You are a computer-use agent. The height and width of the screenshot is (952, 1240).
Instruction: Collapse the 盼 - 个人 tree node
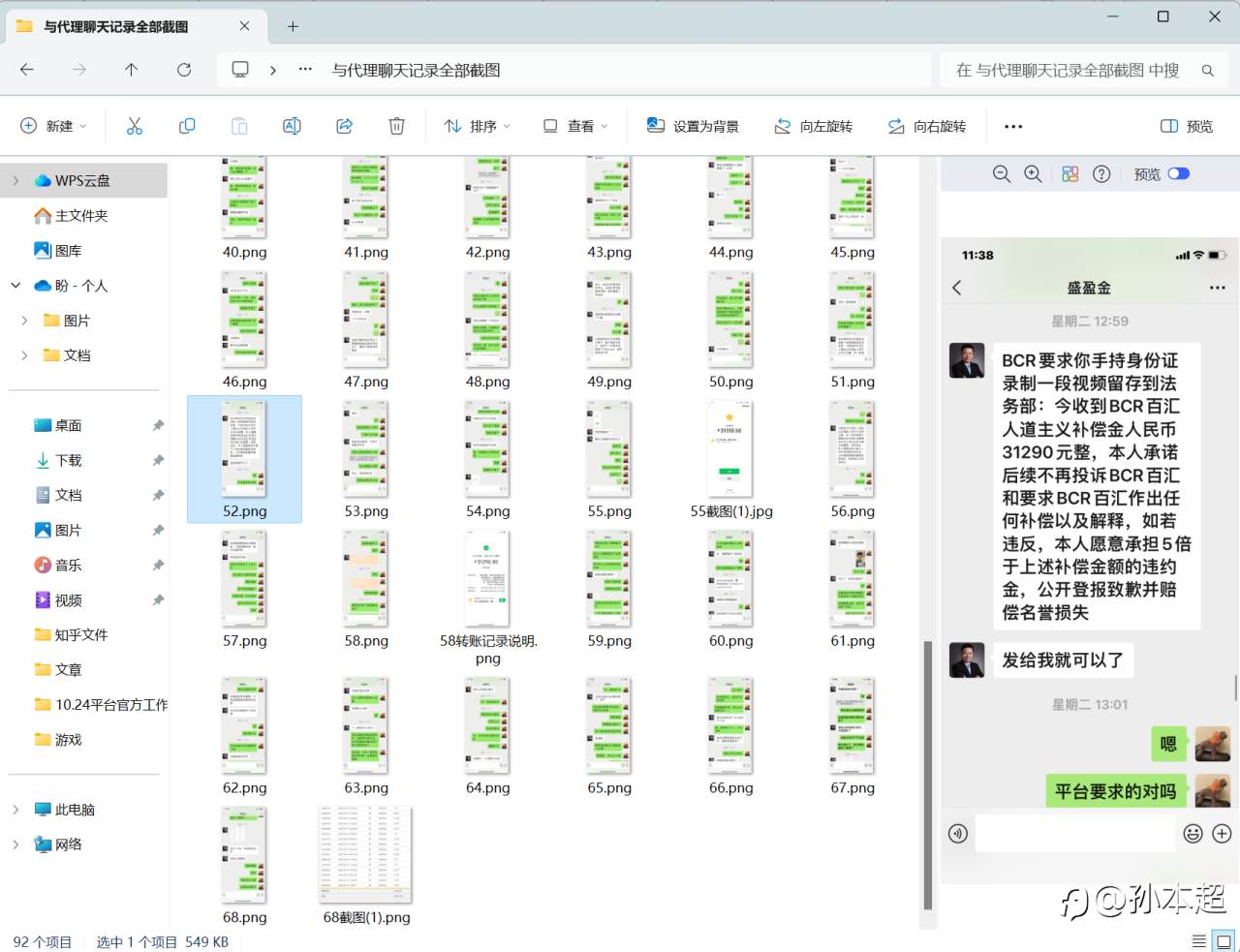15,285
